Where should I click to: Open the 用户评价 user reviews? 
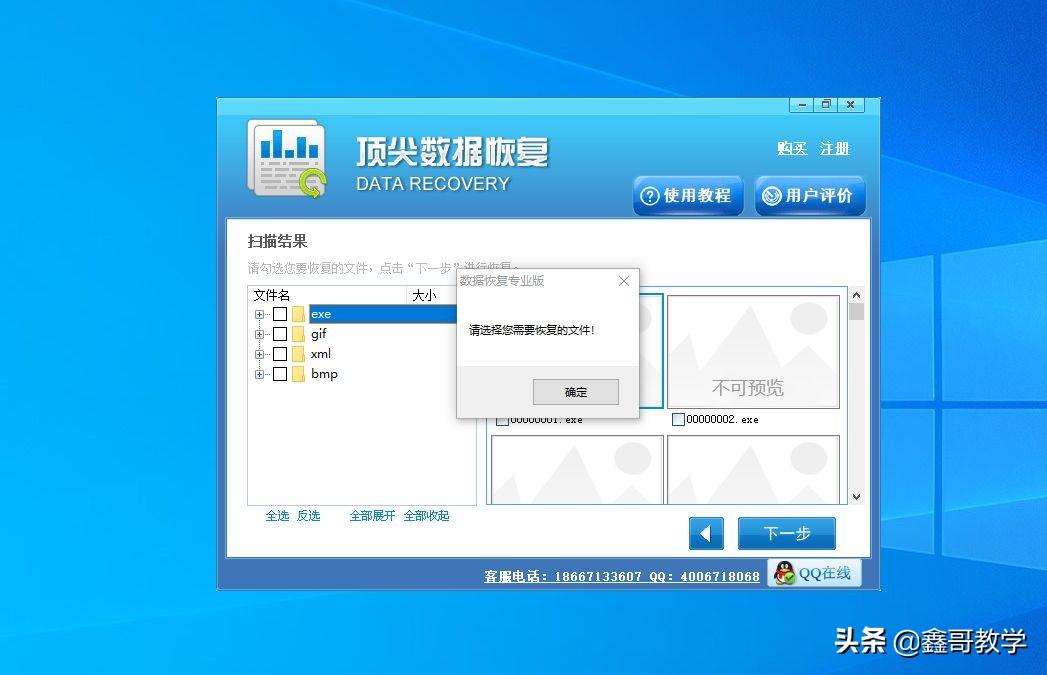(x=810, y=196)
